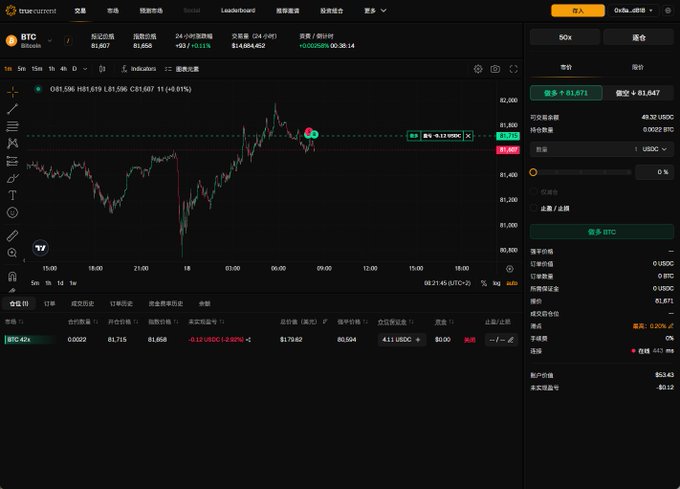Toggle auto scale on chart

(512, 283)
